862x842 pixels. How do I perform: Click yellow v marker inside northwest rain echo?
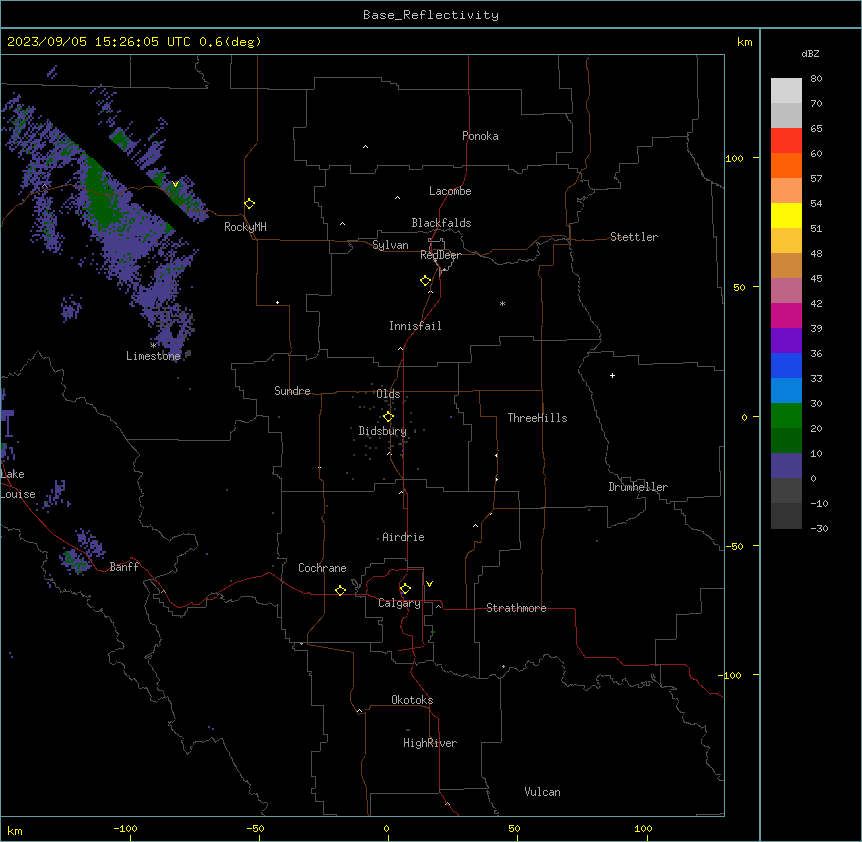point(175,184)
